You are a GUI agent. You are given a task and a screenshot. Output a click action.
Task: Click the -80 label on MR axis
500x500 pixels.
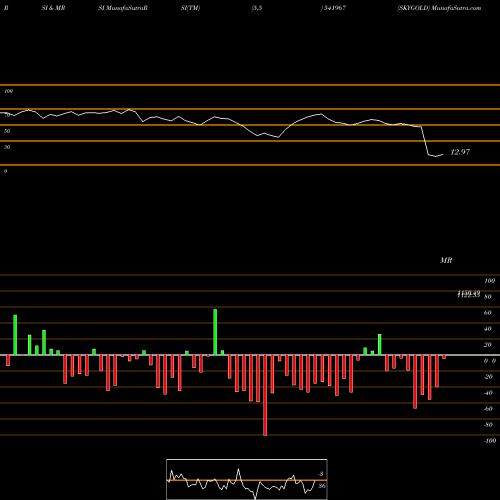point(488,425)
